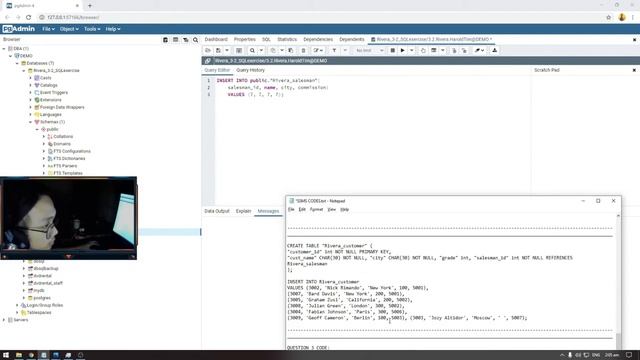Open the Edit menu in Notepad

click(x=302, y=209)
